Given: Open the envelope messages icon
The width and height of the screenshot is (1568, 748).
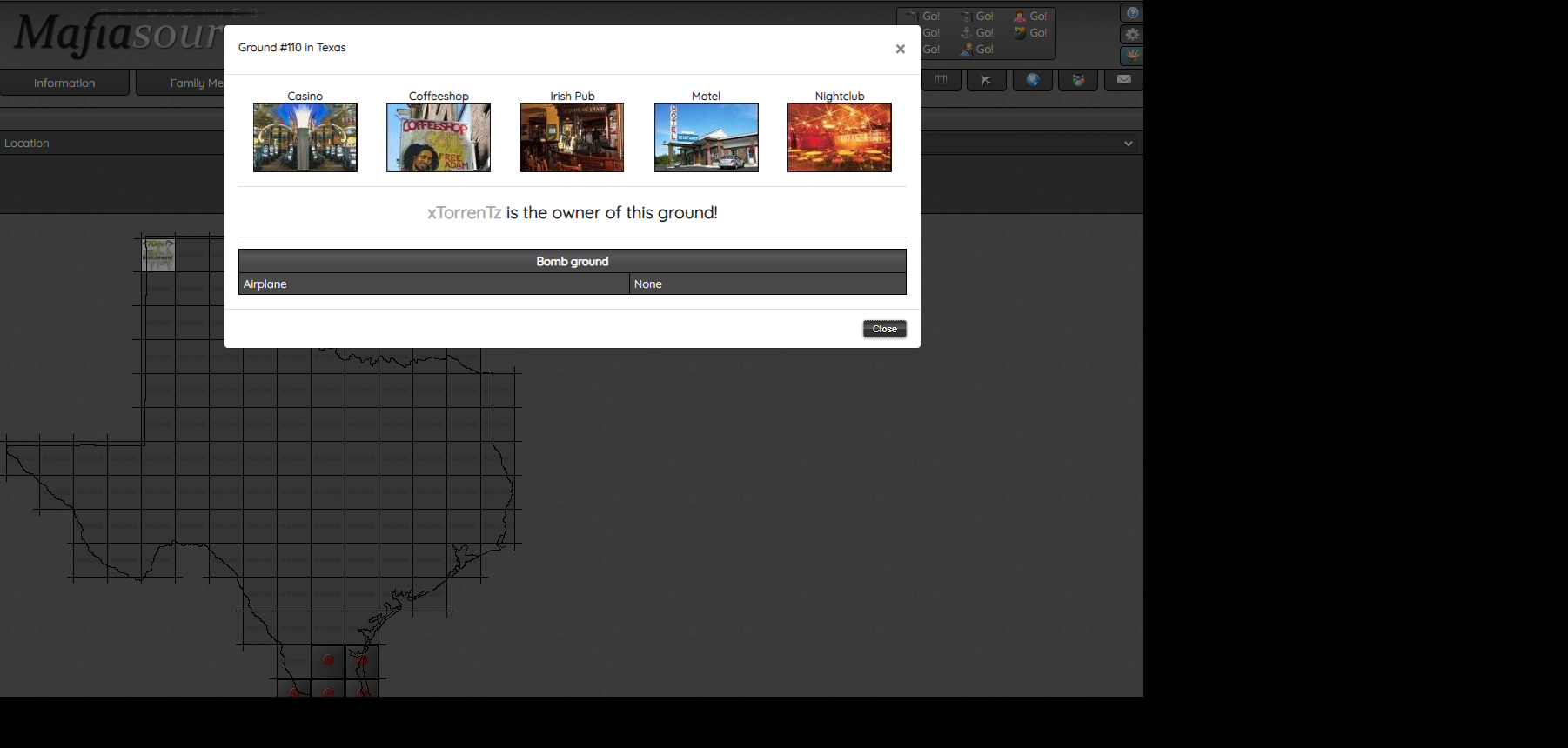Looking at the screenshot, I should [x=1123, y=80].
